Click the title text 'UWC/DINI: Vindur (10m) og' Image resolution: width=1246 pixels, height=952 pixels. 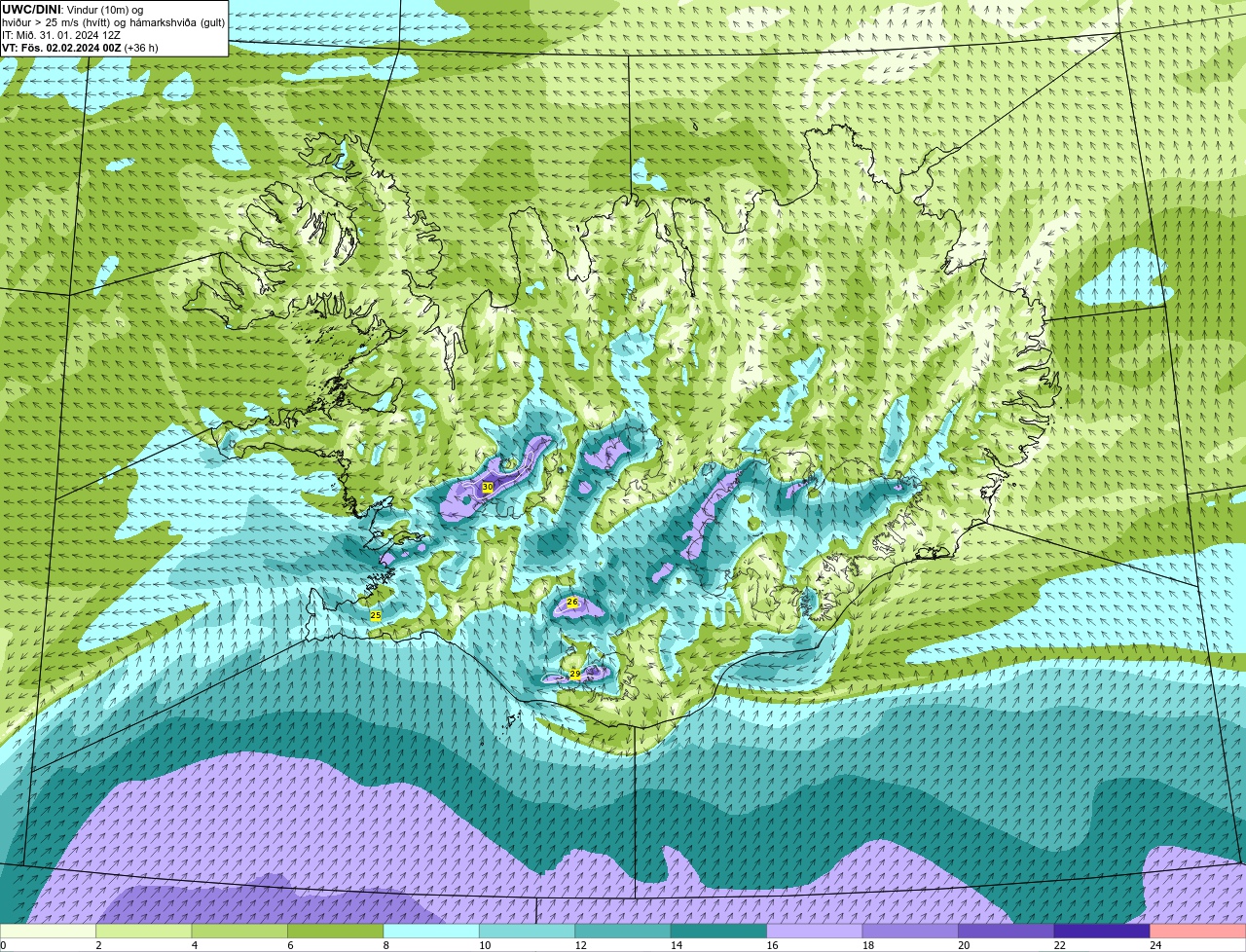tap(73, 10)
